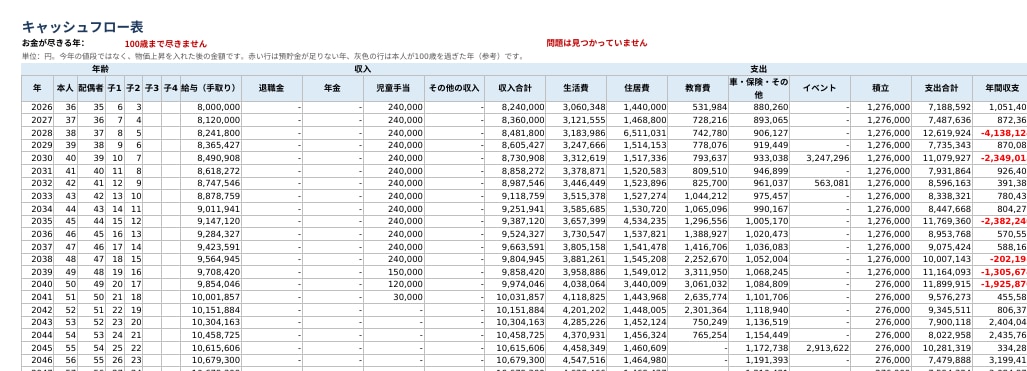Select event cost cell 2,913,622
The image size is (1027, 371).
click(x=820, y=349)
